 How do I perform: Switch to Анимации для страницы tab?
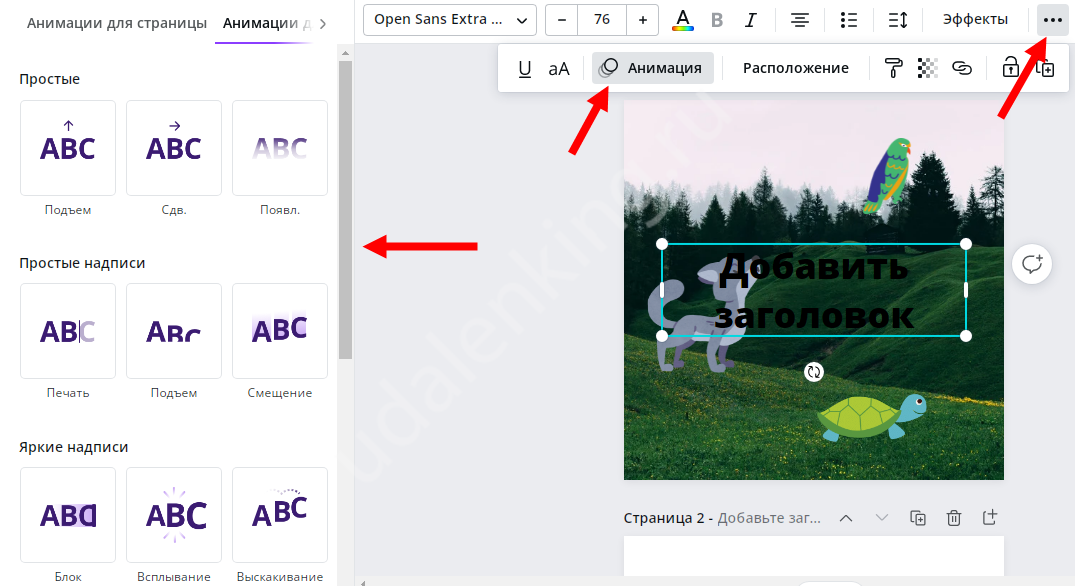(x=117, y=23)
